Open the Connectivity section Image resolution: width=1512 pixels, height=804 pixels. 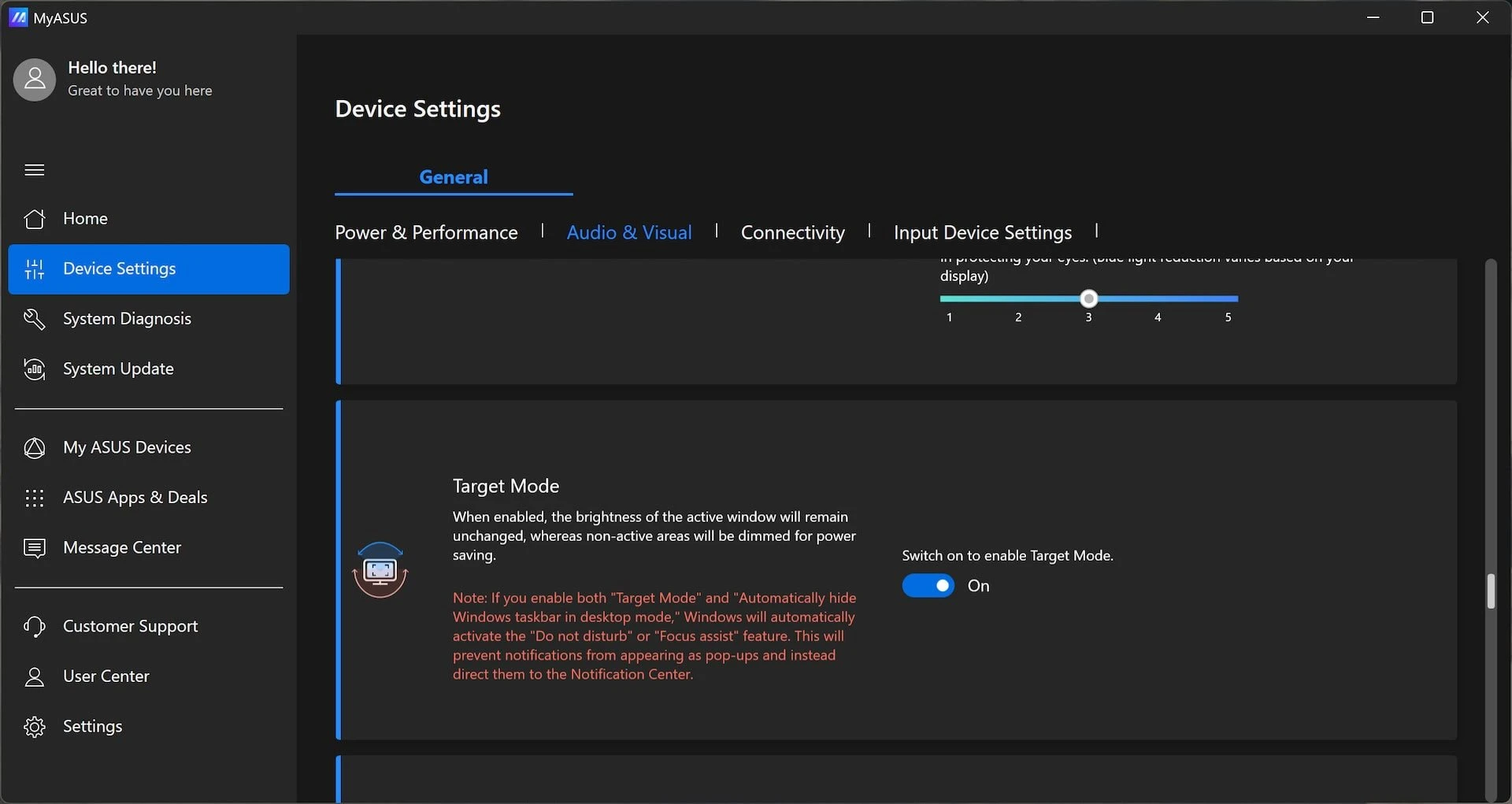[793, 232]
